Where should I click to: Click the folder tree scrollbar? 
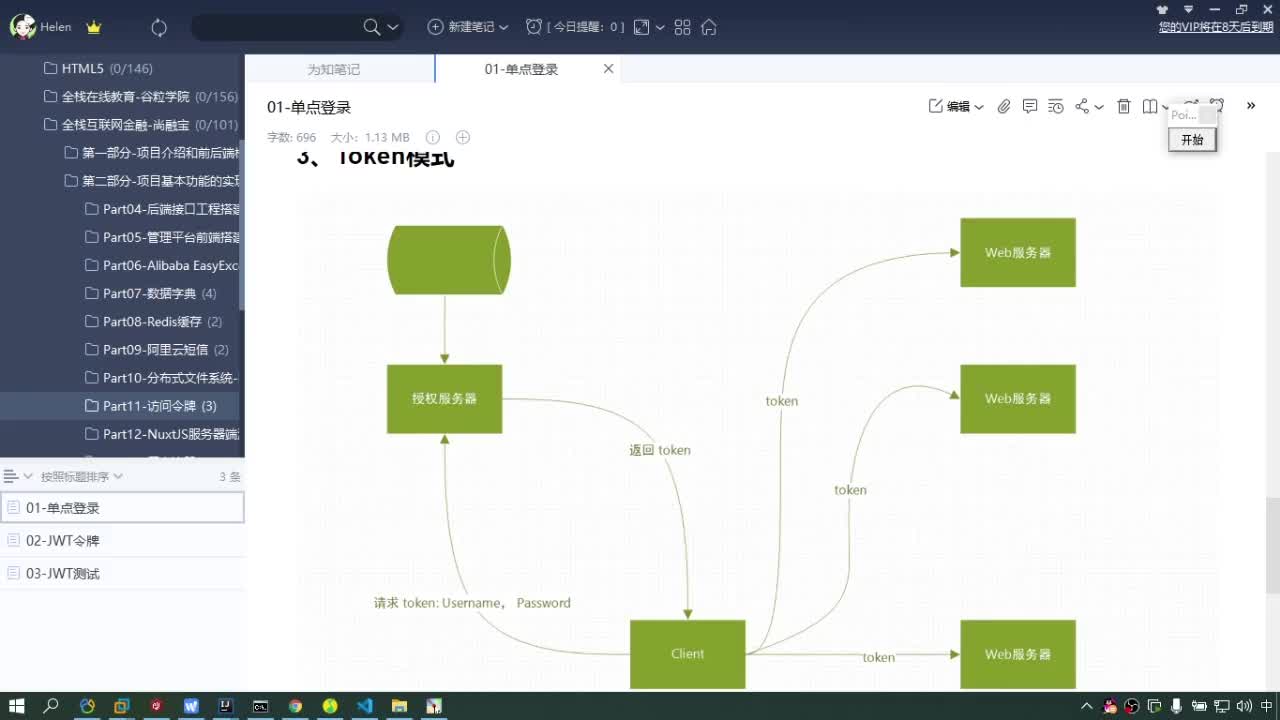coord(241,225)
